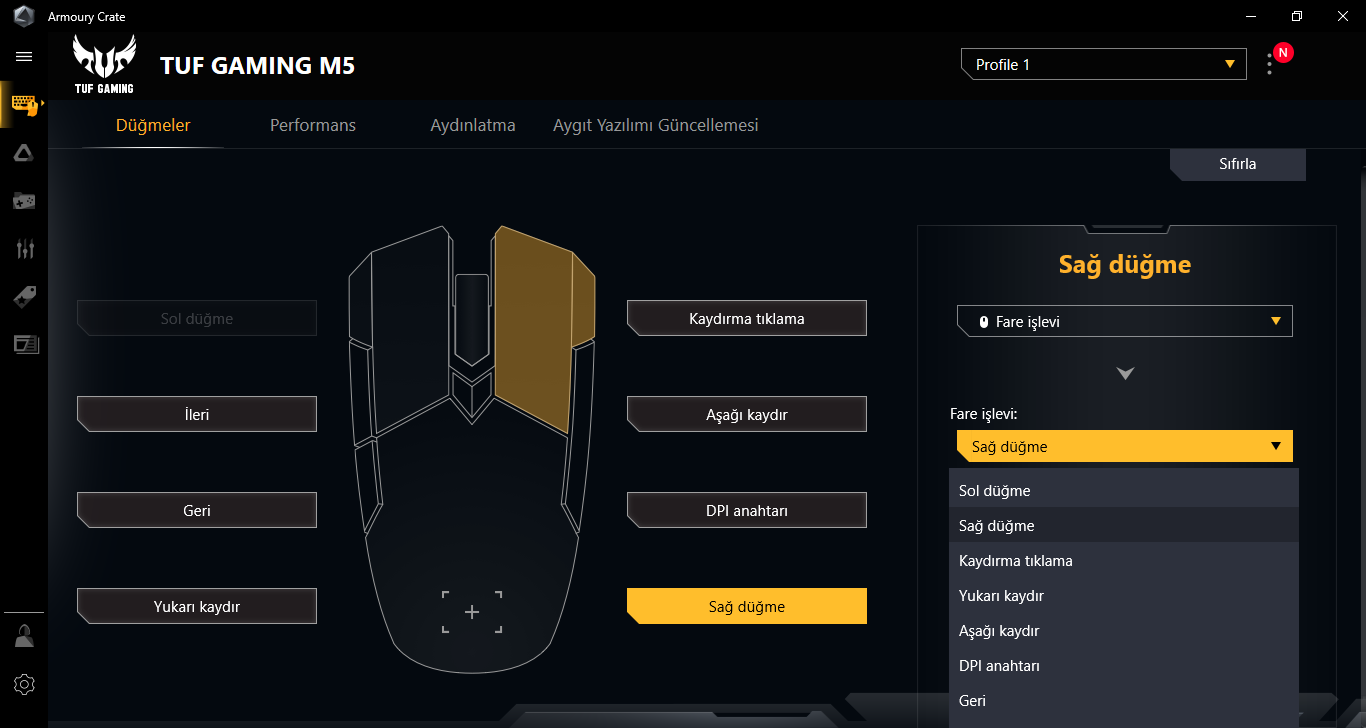Choose Geri from dropdown list

1124,700
